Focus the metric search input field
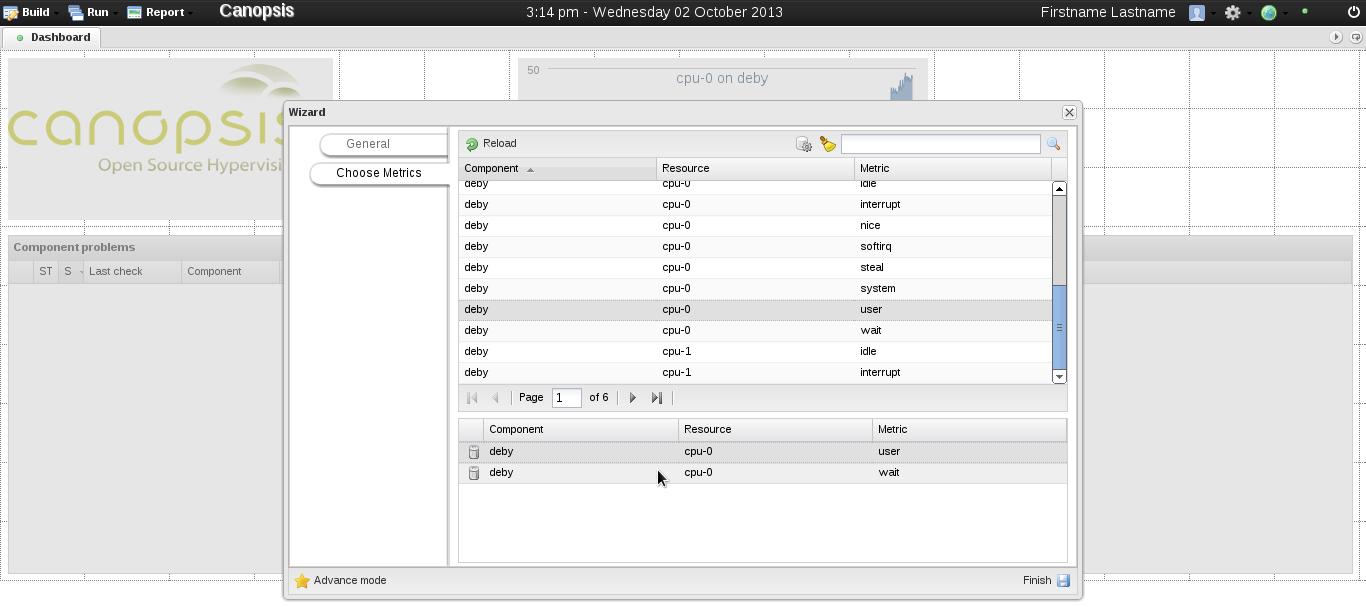The width and height of the screenshot is (1366, 607). coord(941,144)
